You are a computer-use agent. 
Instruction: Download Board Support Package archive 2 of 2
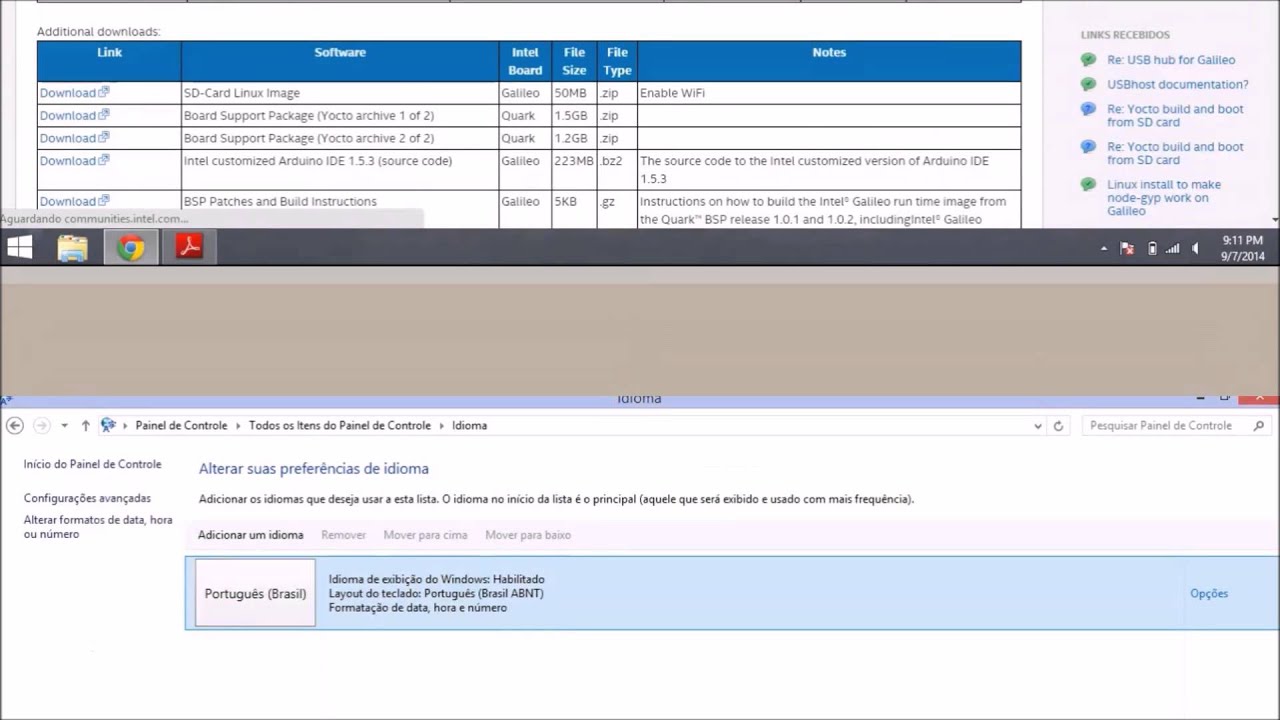click(x=67, y=138)
